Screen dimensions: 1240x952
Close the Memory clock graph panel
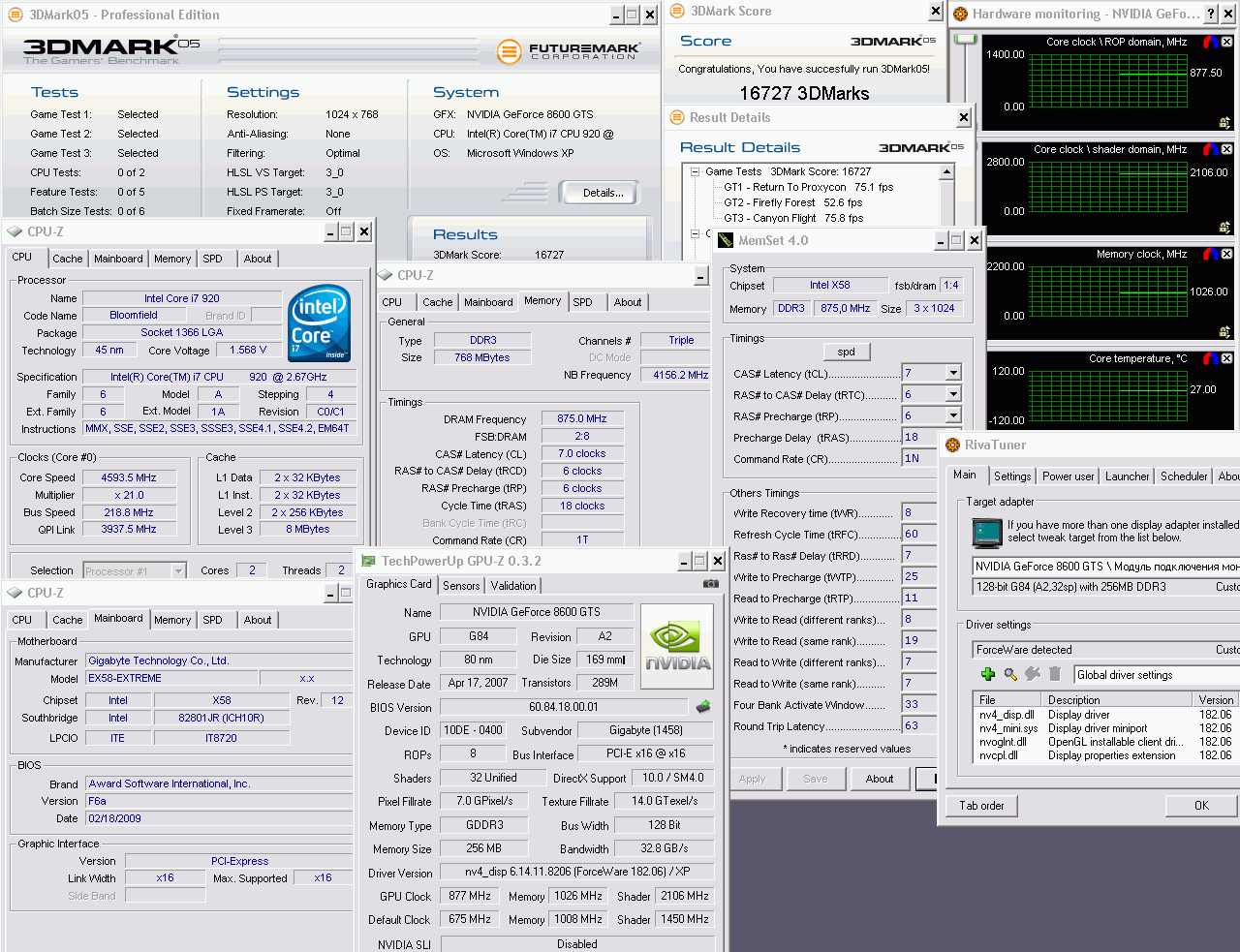click(x=1226, y=254)
